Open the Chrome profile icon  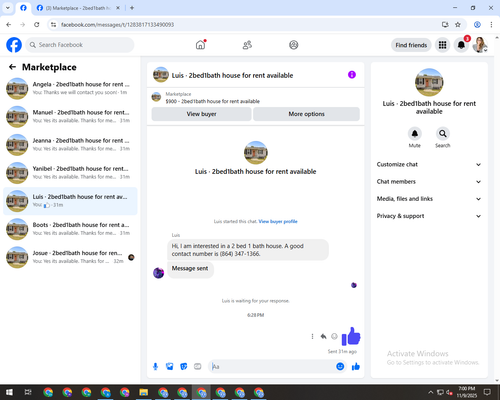[477, 25]
